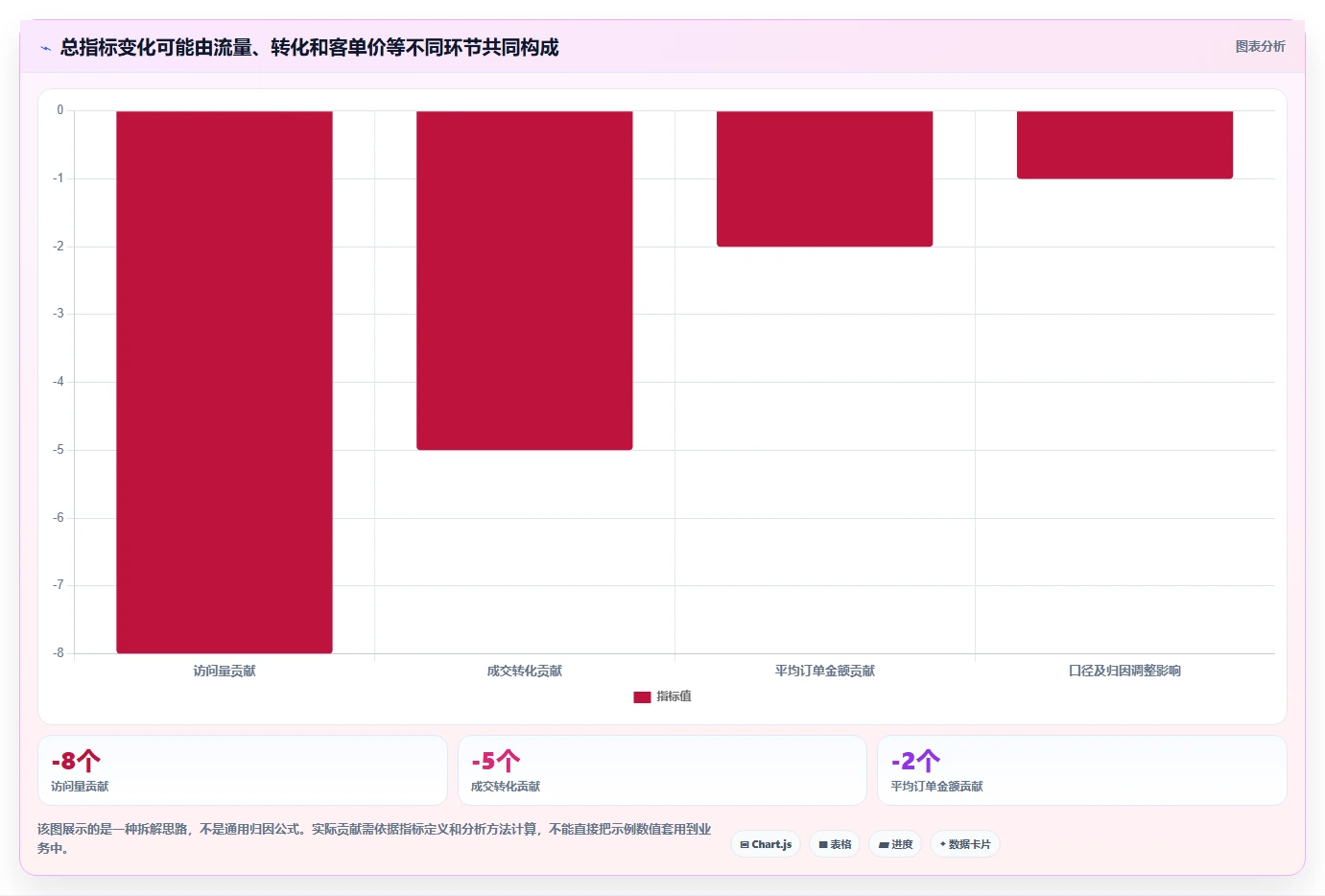
Task: Click the y-axis label -5
Action: click(59, 449)
